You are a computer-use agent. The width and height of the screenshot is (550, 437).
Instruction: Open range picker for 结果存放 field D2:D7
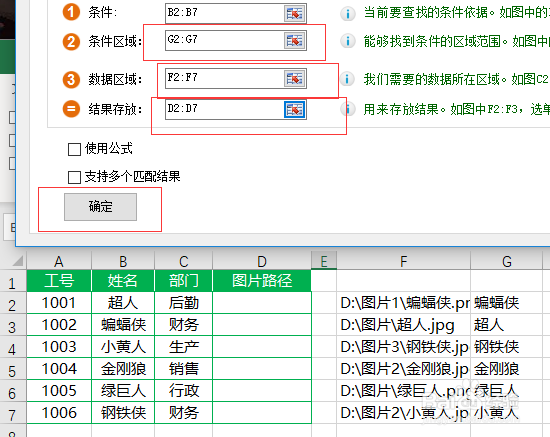tap(294, 110)
